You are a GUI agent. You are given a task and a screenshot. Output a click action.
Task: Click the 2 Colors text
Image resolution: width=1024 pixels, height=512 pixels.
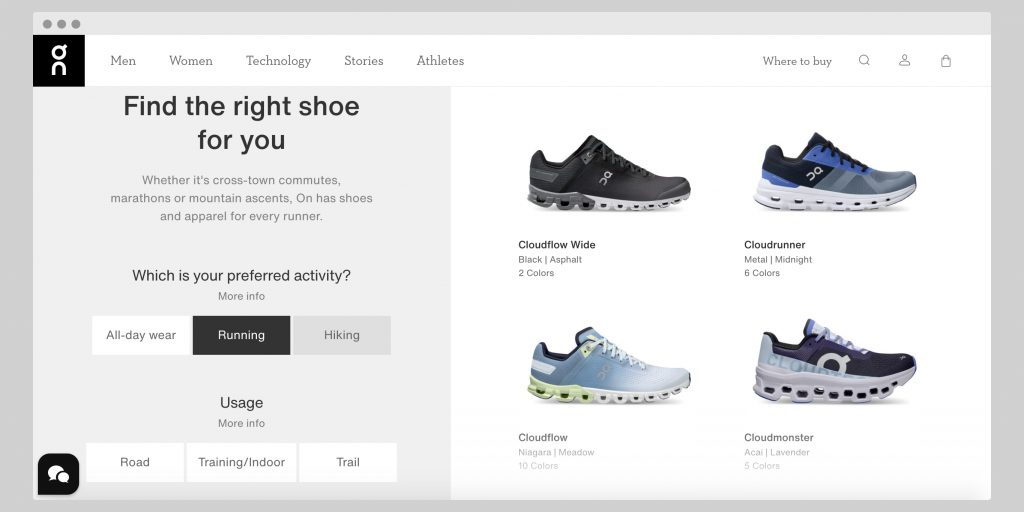pyautogui.click(x=536, y=273)
